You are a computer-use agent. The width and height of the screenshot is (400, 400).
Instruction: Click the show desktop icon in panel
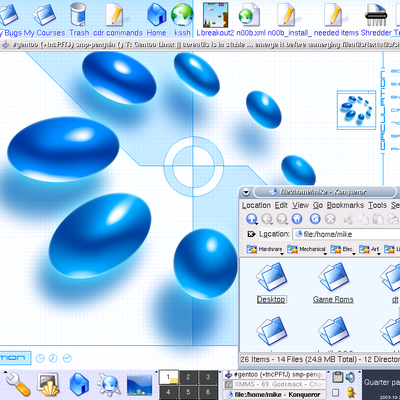pos(49,384)
